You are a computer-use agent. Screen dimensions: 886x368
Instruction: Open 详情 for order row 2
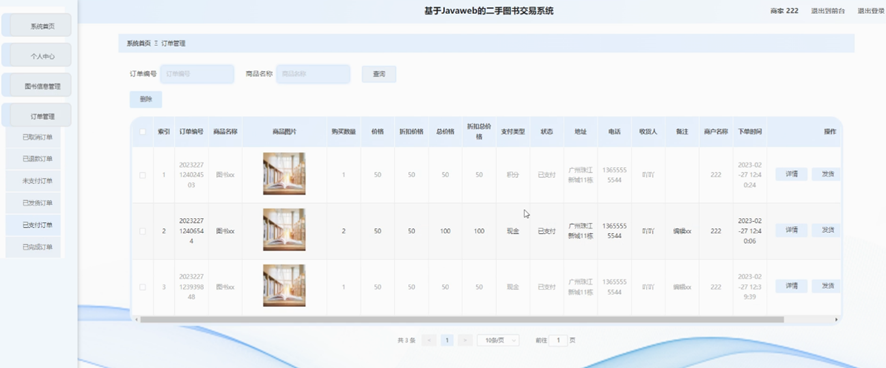[x=791, y=230]
